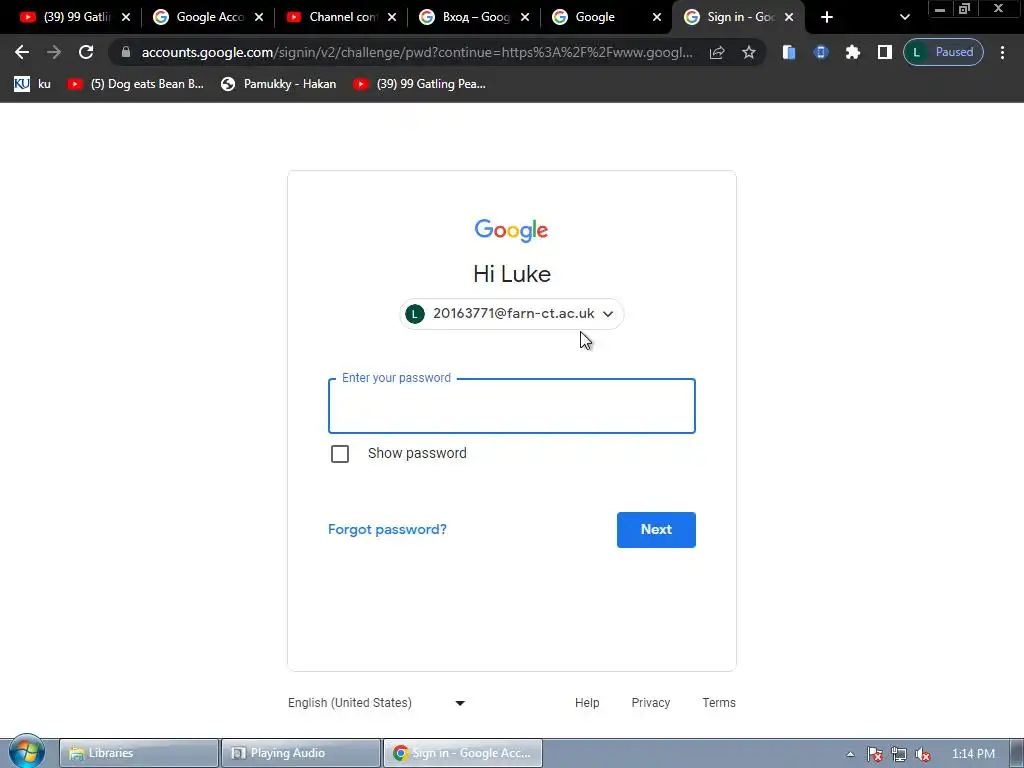Go back using the browser back arrow
The image size is (1024, 768).
(x=22, y=52)
